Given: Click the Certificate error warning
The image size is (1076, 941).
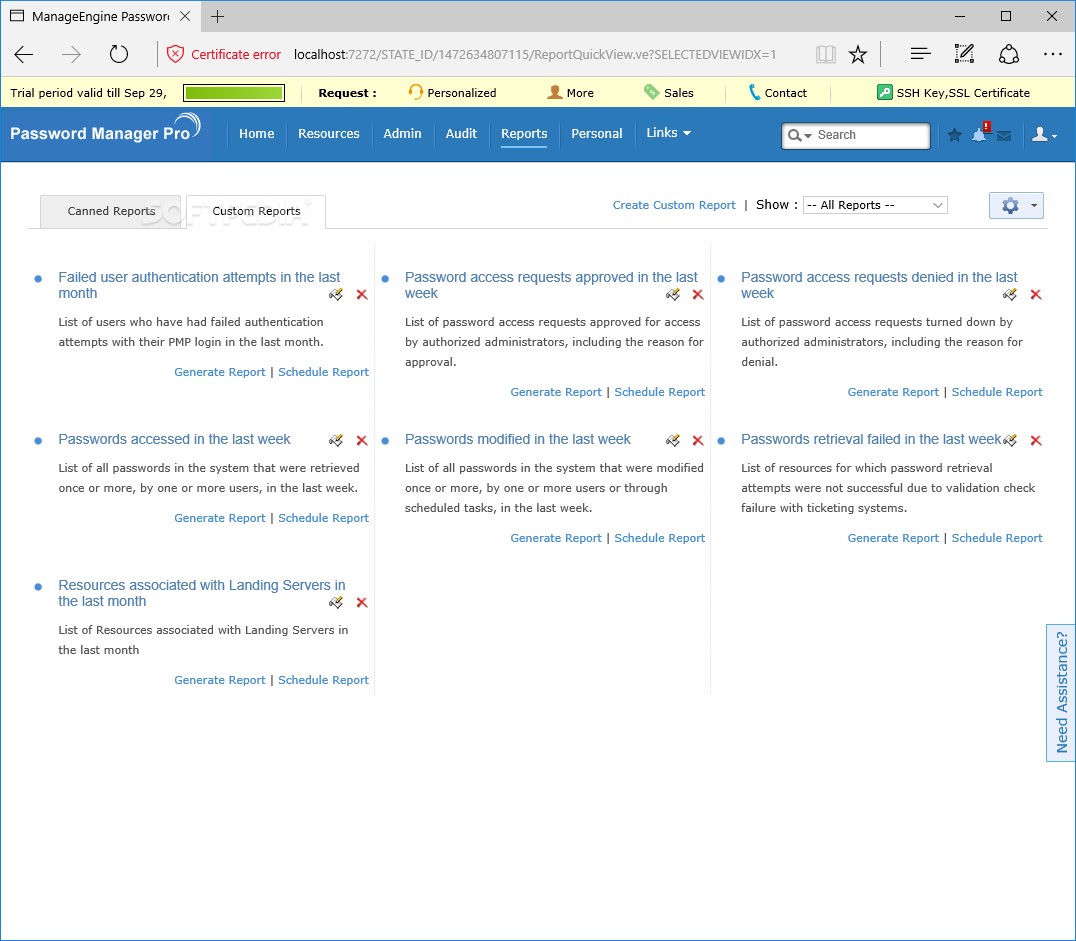Looking at the screenshot, I should click(x=224, y=54).
